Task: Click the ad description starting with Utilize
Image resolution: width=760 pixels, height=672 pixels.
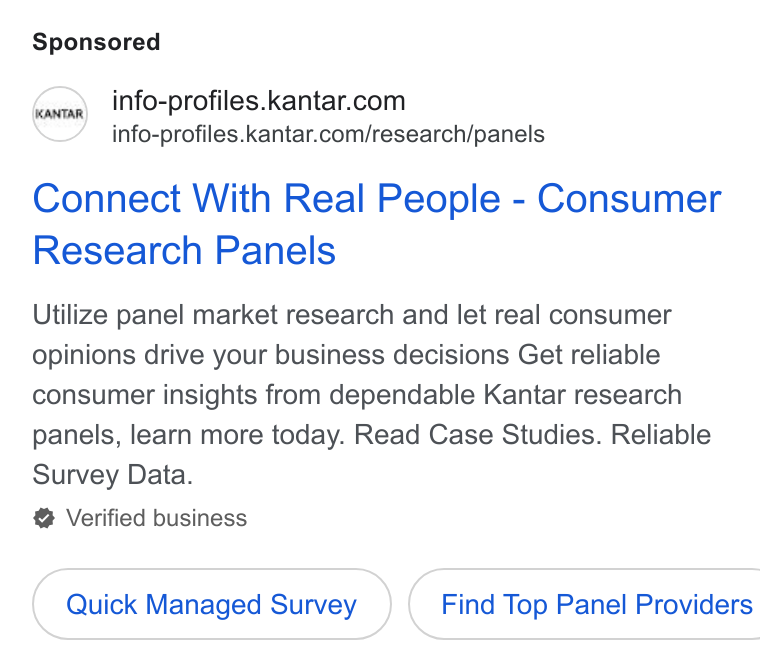Action: 371,395
